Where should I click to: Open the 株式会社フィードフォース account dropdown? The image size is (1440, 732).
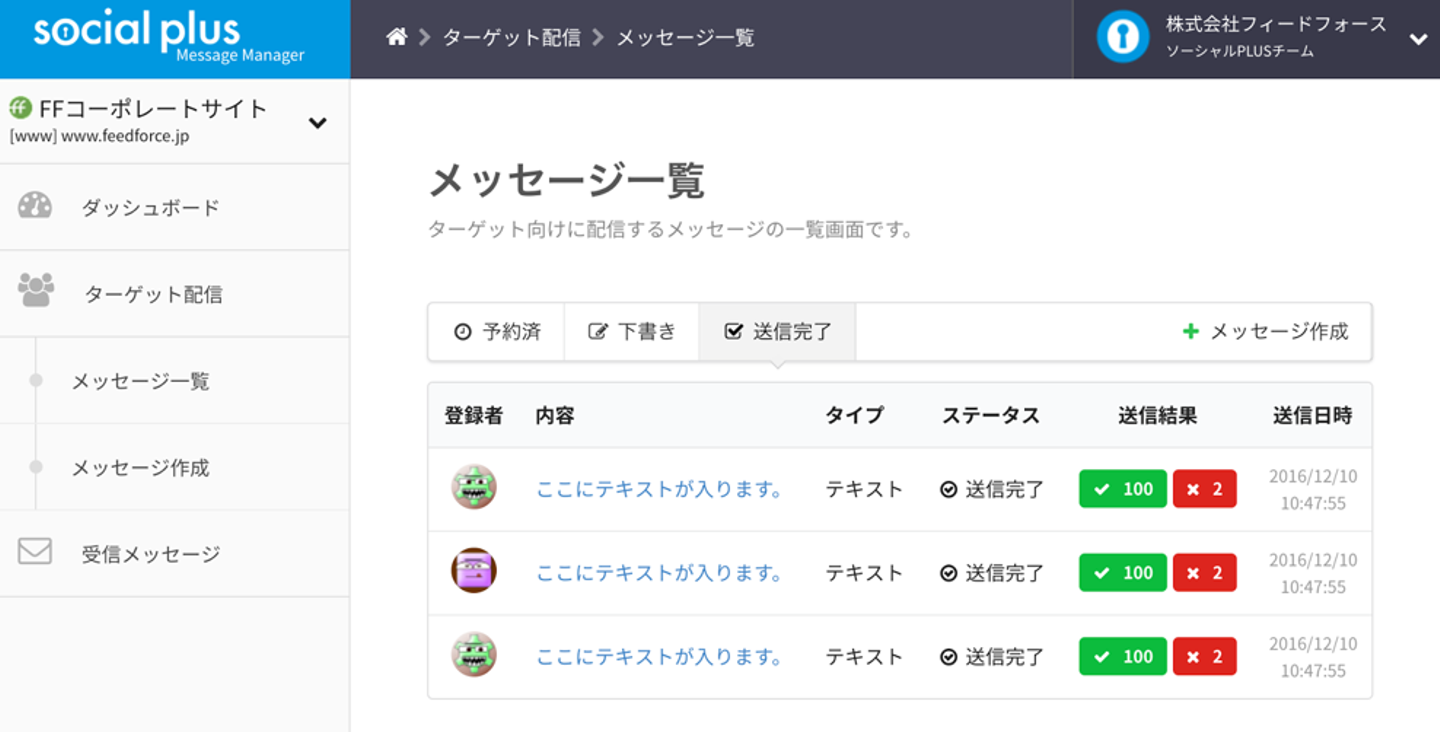[1418, 39]
